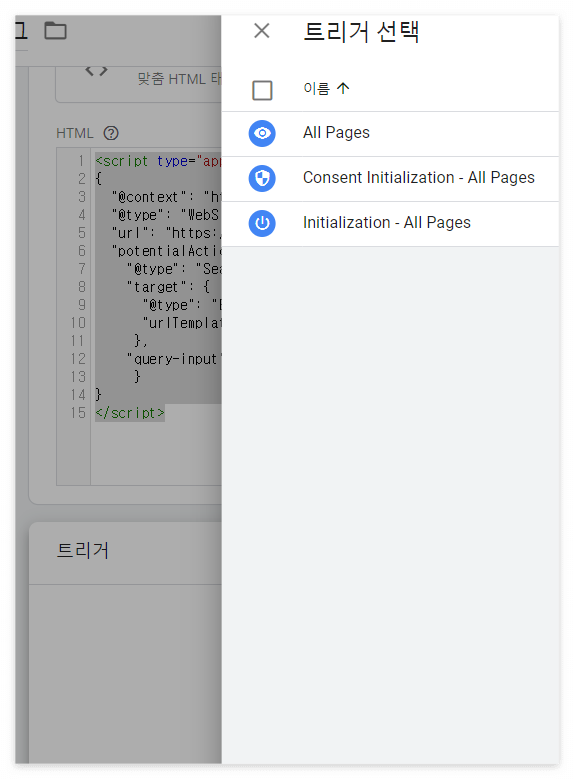Image resolution: width=574 pixels, height=779 pixels.
Task: Close the 트리거 선택 panel
Action: tap(261, 31)
